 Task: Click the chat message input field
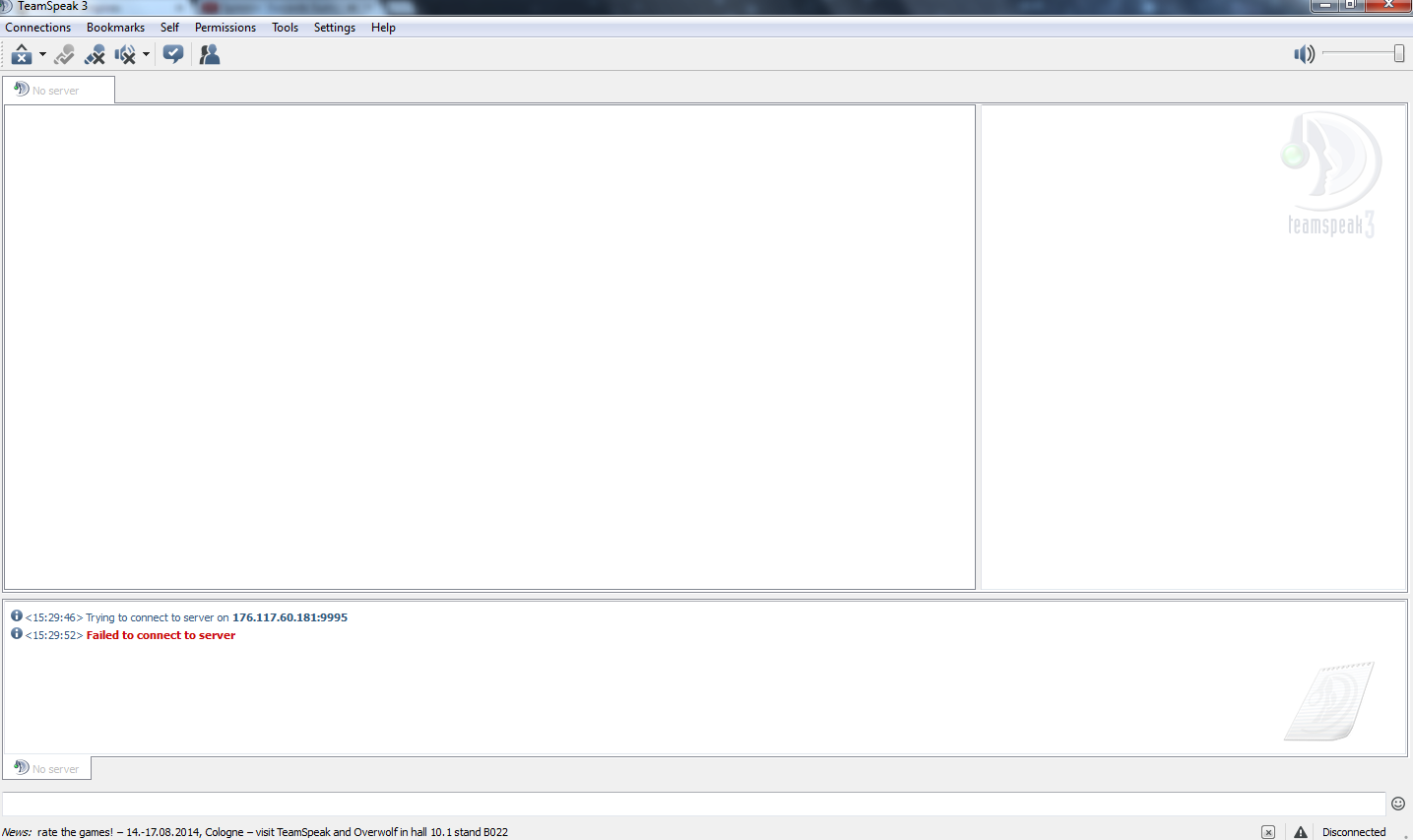click(x=693, y=804)
